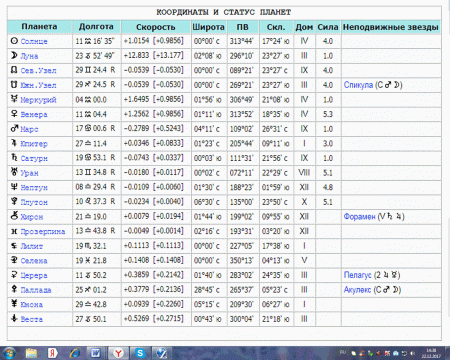Open the Windows Start menu

(x=9, y=353)
